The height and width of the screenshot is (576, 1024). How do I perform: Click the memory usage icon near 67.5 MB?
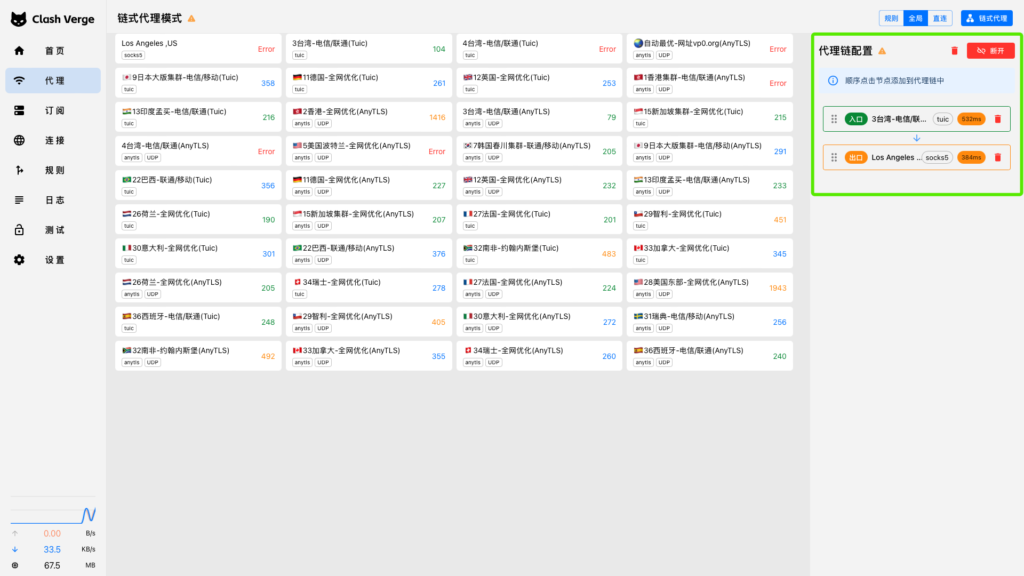click(x=15, y=566)
